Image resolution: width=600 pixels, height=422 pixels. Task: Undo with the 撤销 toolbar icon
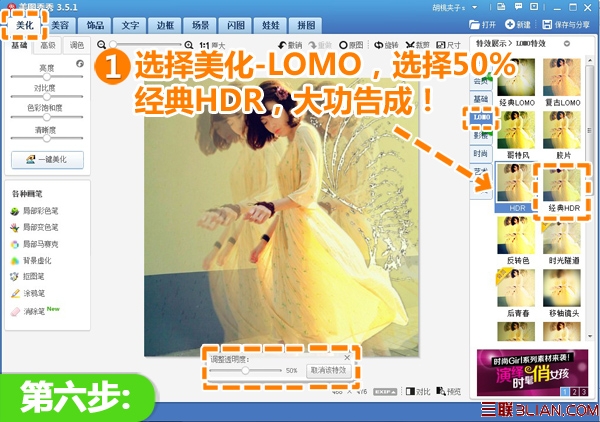[x=290, y=45]
